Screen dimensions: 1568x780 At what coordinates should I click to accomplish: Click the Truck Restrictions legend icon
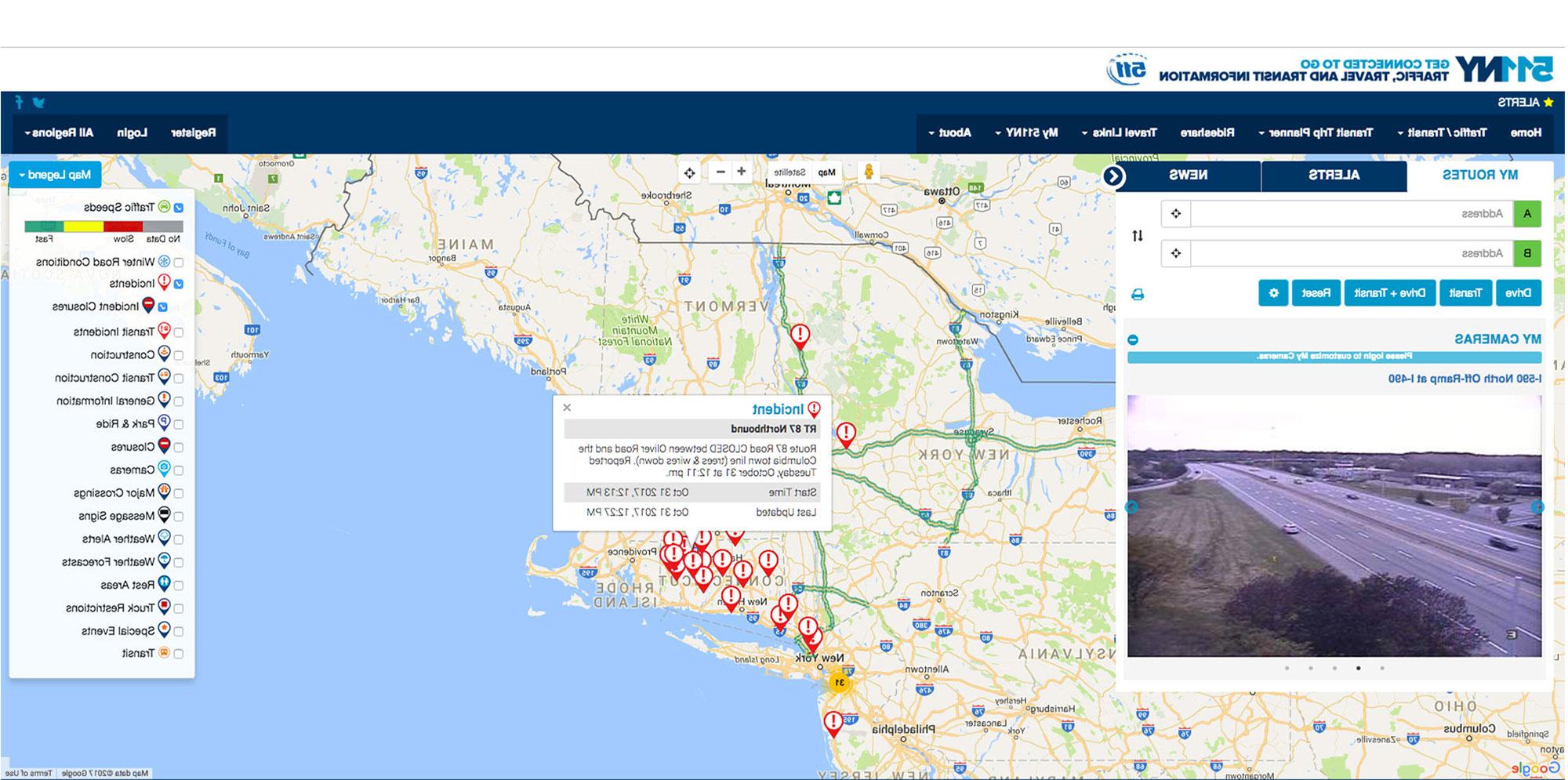point(164,608)
